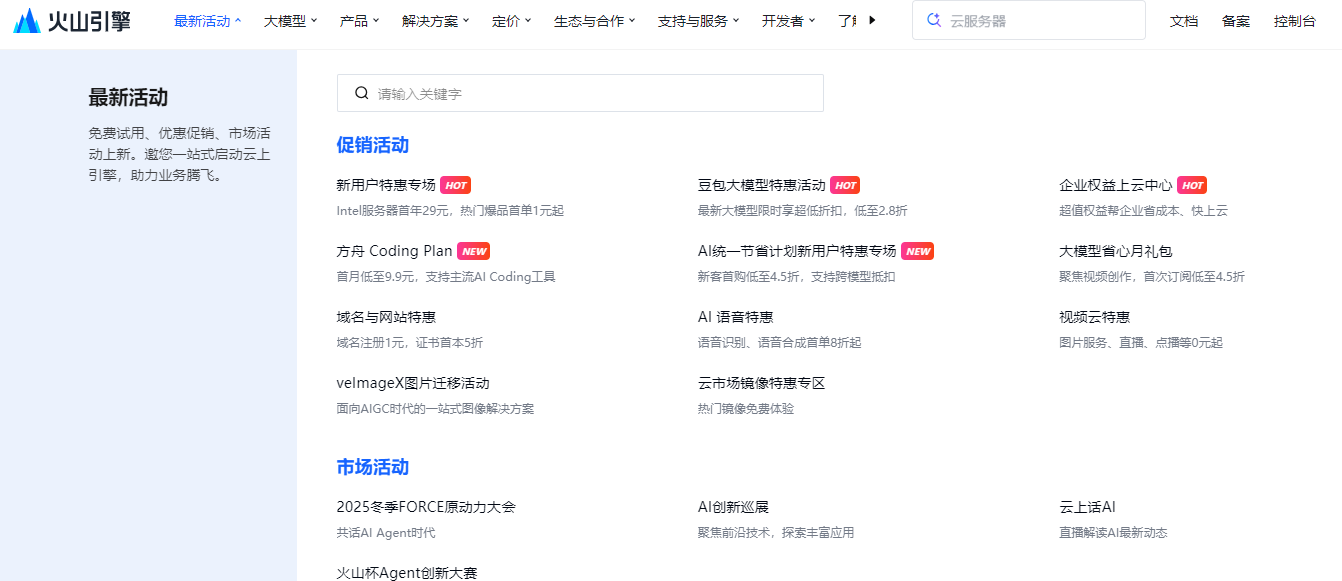Open the 文档 link in top right
1342x581 pixels.
[x=1183, y=21]
